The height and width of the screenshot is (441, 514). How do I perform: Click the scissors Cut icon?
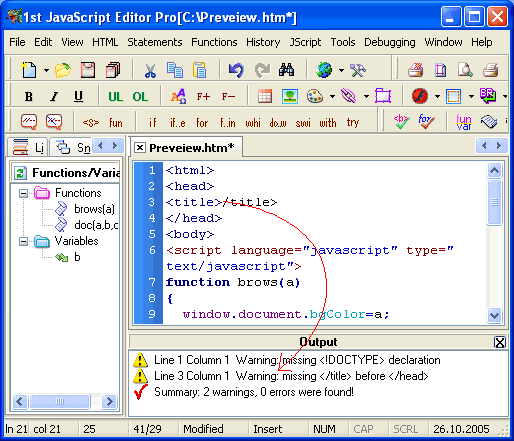pyautogui.click(x=150, y=70)
